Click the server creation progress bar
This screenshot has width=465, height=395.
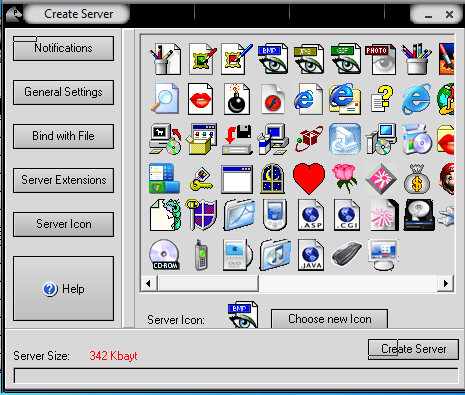236,376
